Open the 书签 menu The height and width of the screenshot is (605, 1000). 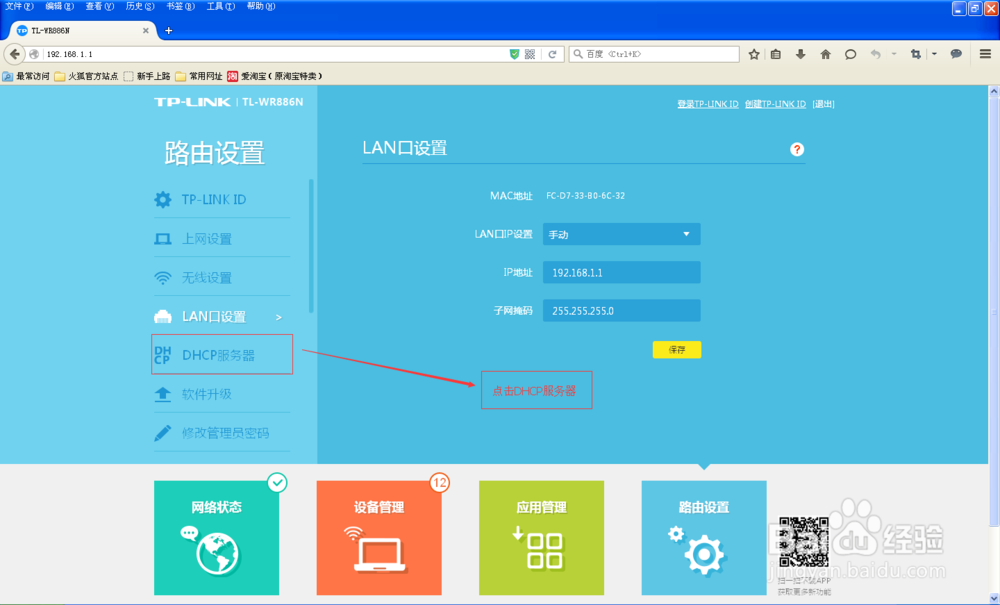coord(180,6)
